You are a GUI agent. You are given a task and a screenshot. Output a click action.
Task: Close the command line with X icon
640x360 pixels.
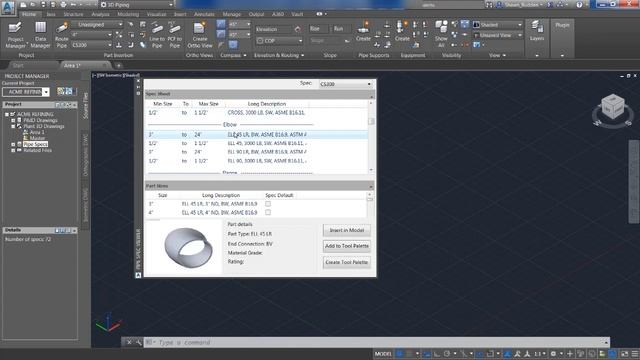[129, 342]
